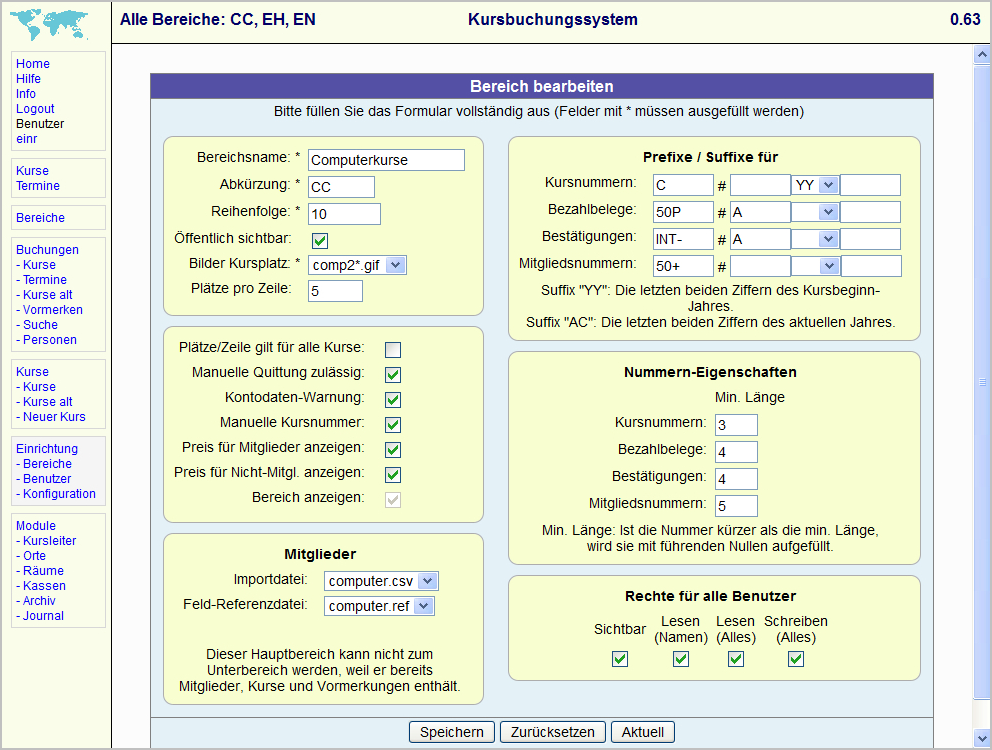Click scrollbar up arrow button
Screen dimensions: 992x750
click(982, 54)
